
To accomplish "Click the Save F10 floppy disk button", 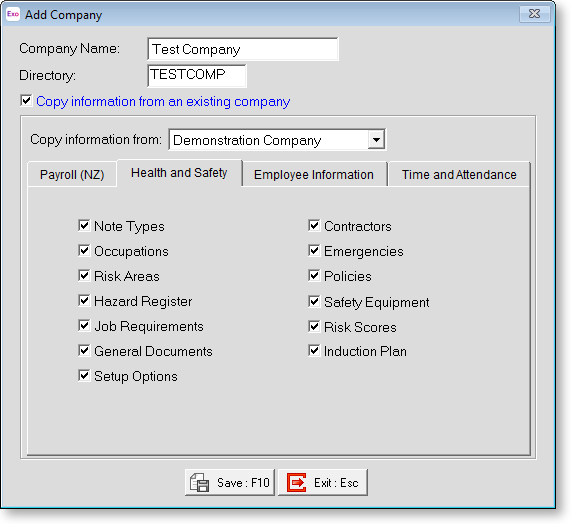I will 229,482.
